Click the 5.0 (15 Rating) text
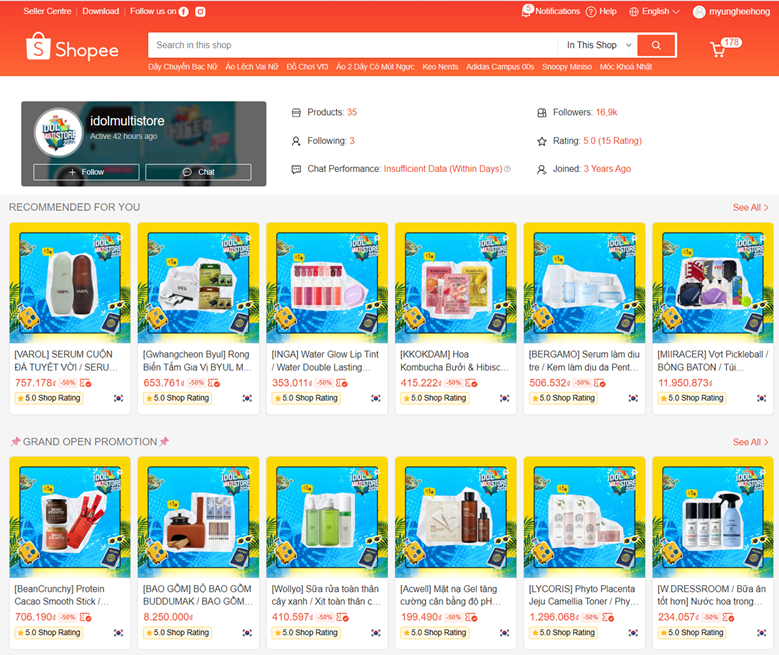This screenshot has width=779, height=655. 612,141
